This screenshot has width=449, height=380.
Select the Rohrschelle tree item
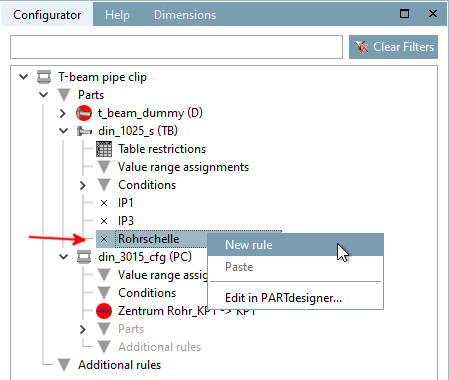tap(148, 239)
